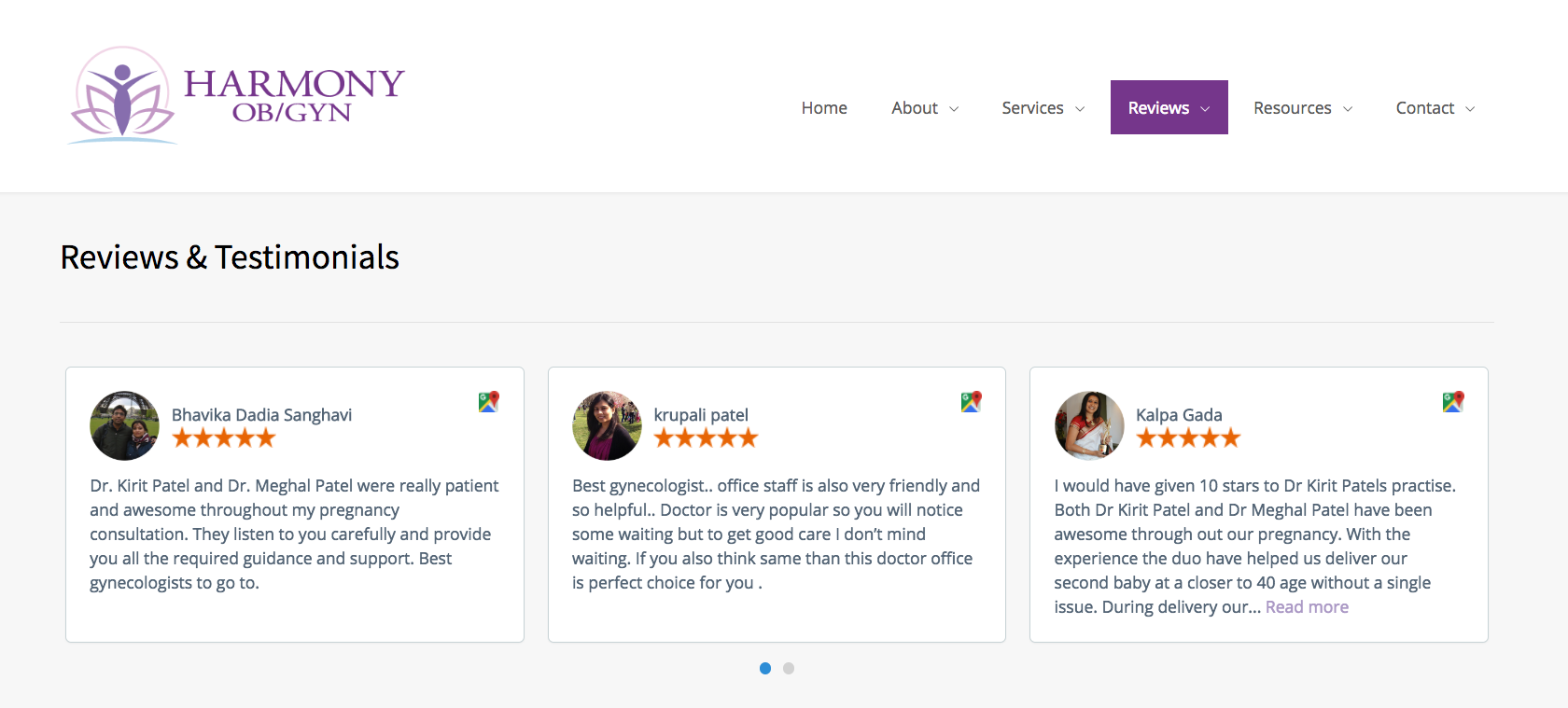
Task: Click krupali patel's five-star rating
Action: pyautogui.click(x=706, y=438)
